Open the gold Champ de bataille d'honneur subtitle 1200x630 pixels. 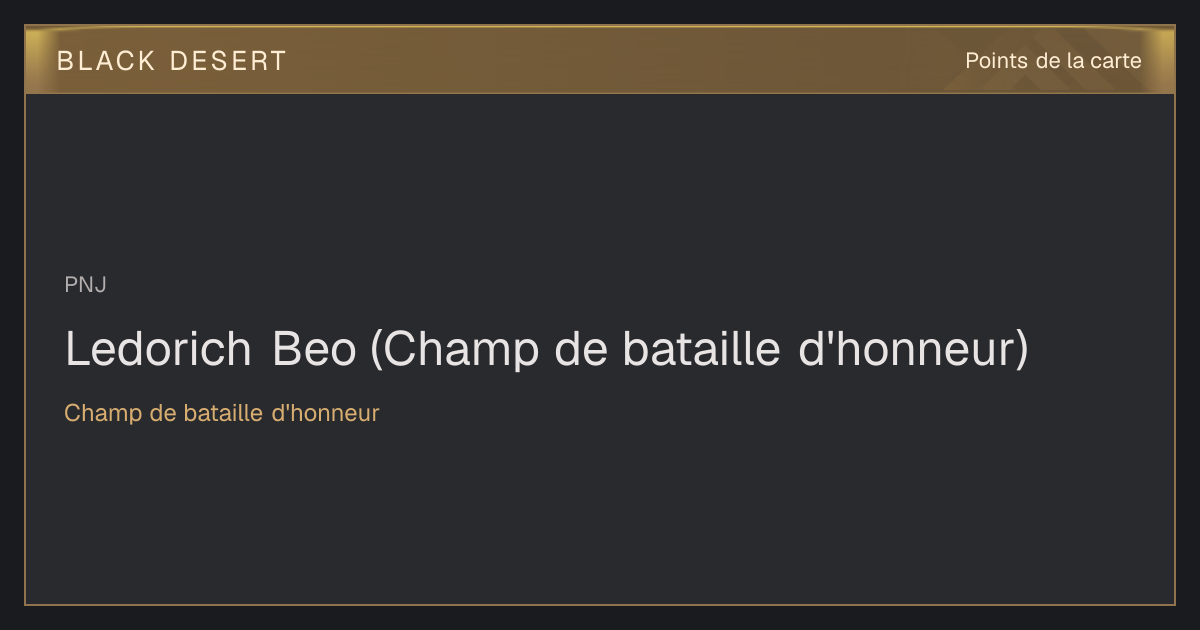pyautogui.click(x=222, y=413)
